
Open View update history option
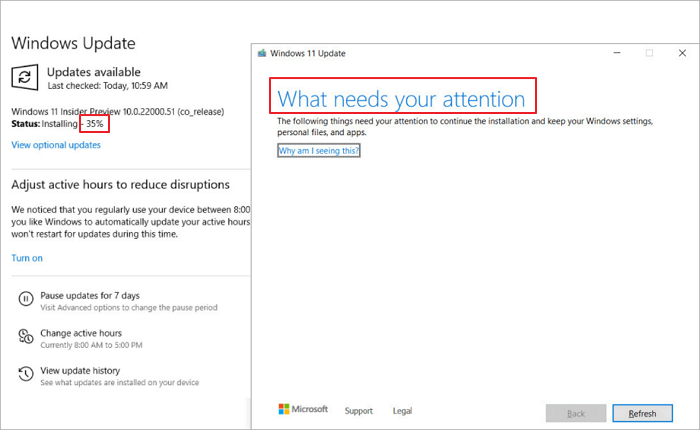(80, 371)
